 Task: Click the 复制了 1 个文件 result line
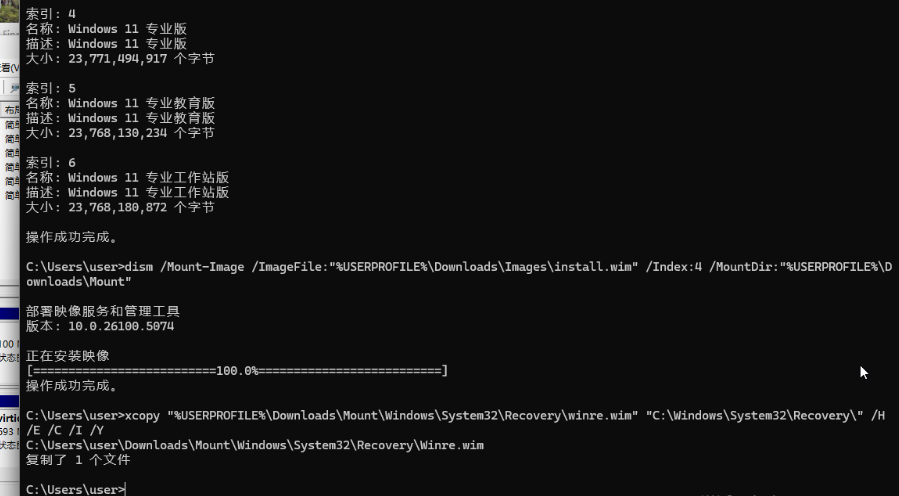tap(78, 460)
